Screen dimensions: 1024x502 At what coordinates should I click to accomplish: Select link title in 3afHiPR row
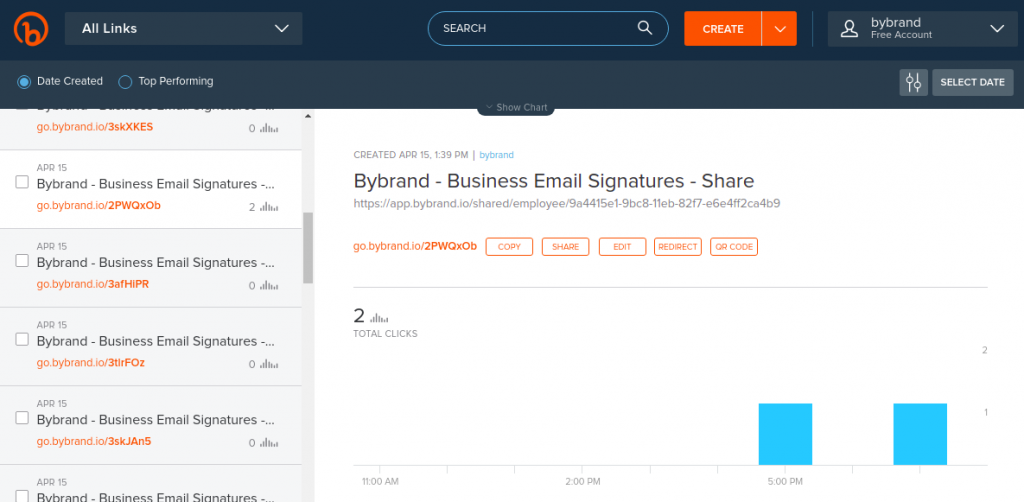155,262
